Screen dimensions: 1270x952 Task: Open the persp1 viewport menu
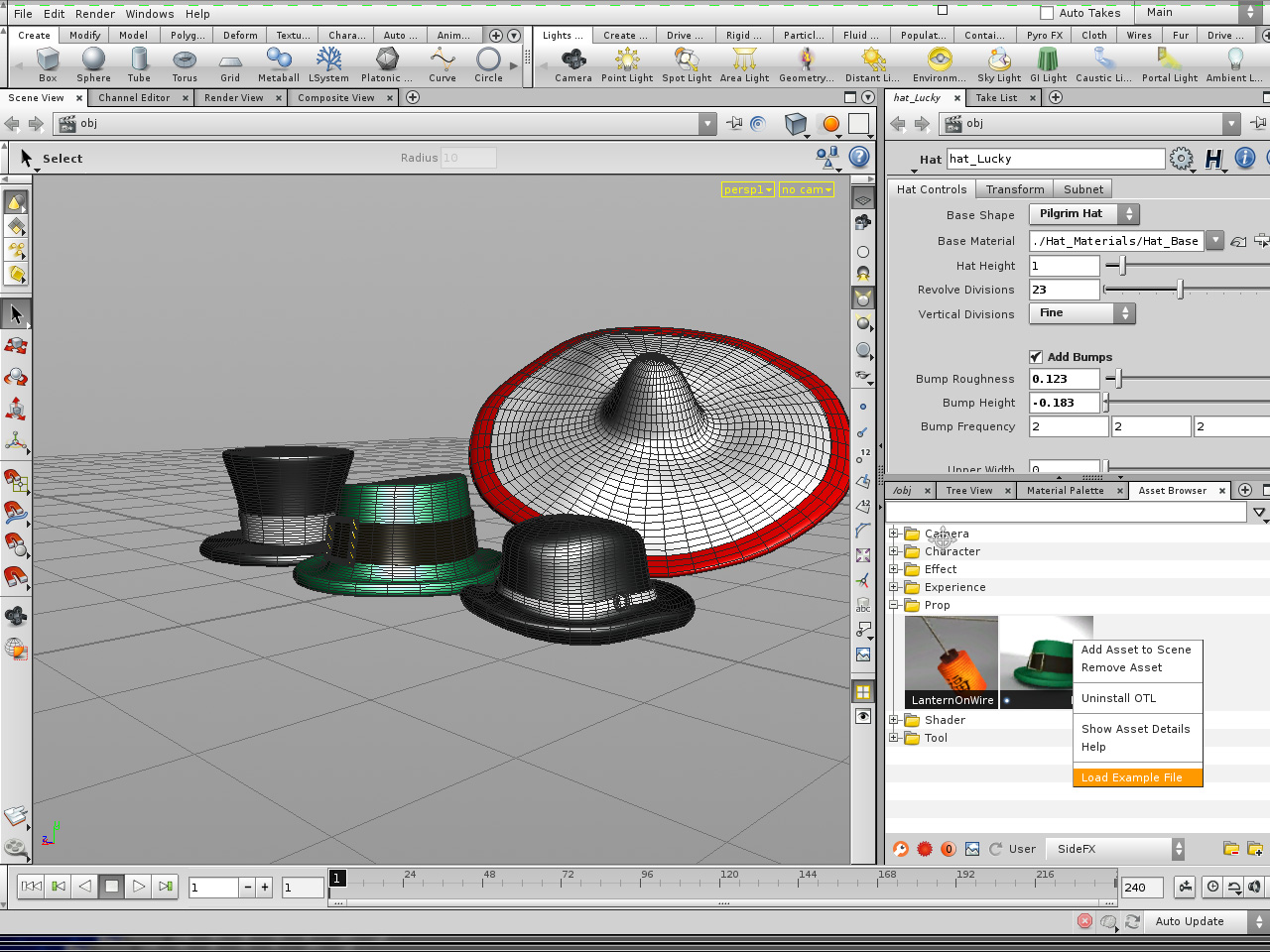[x=747, y=189]
